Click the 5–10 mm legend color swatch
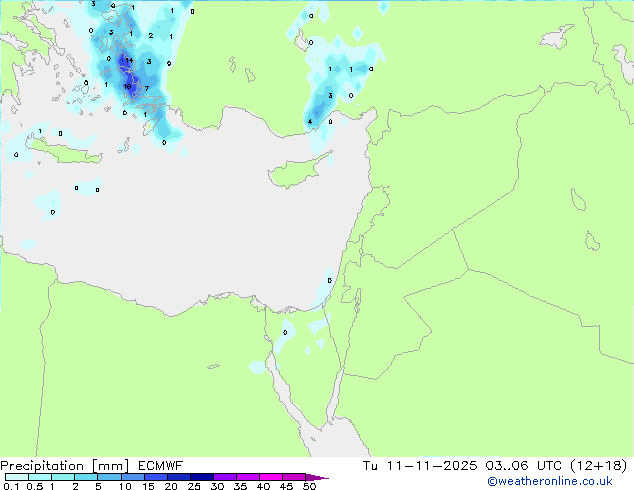The height and width of the screenshot is (490, 634). (110, 477)
